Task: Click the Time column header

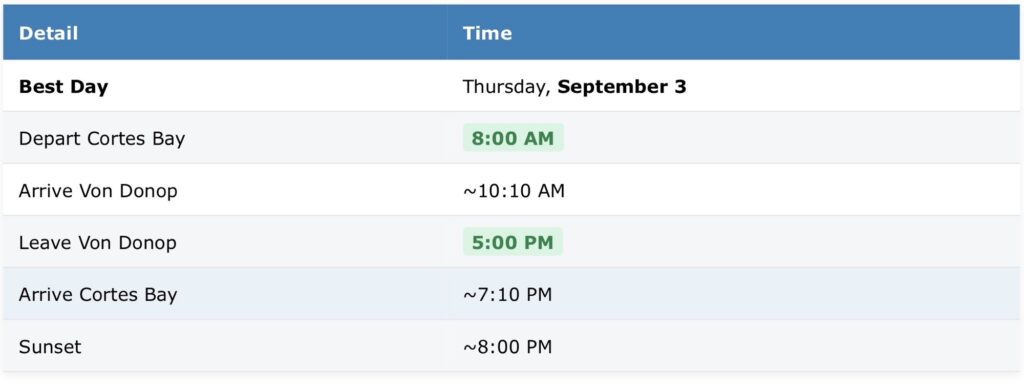Action: (487, 33)
